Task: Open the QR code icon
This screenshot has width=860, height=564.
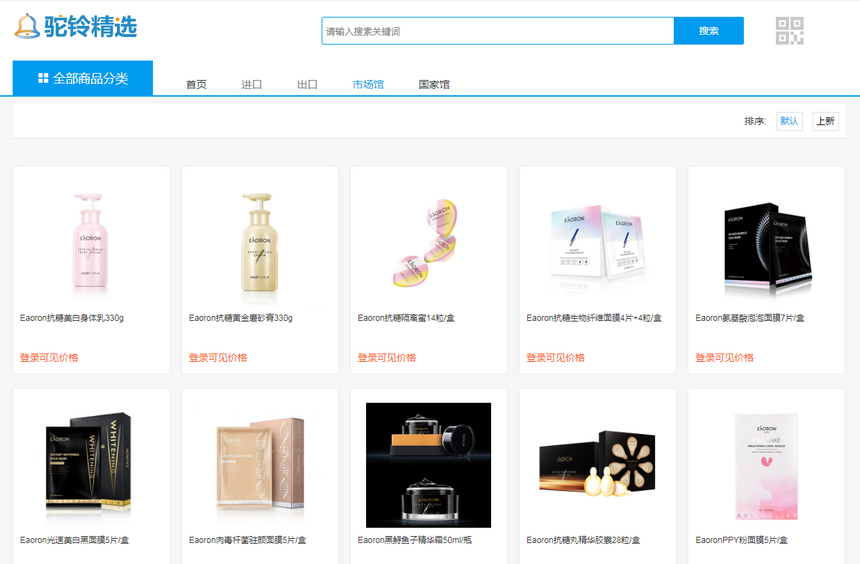Action: 790,31
